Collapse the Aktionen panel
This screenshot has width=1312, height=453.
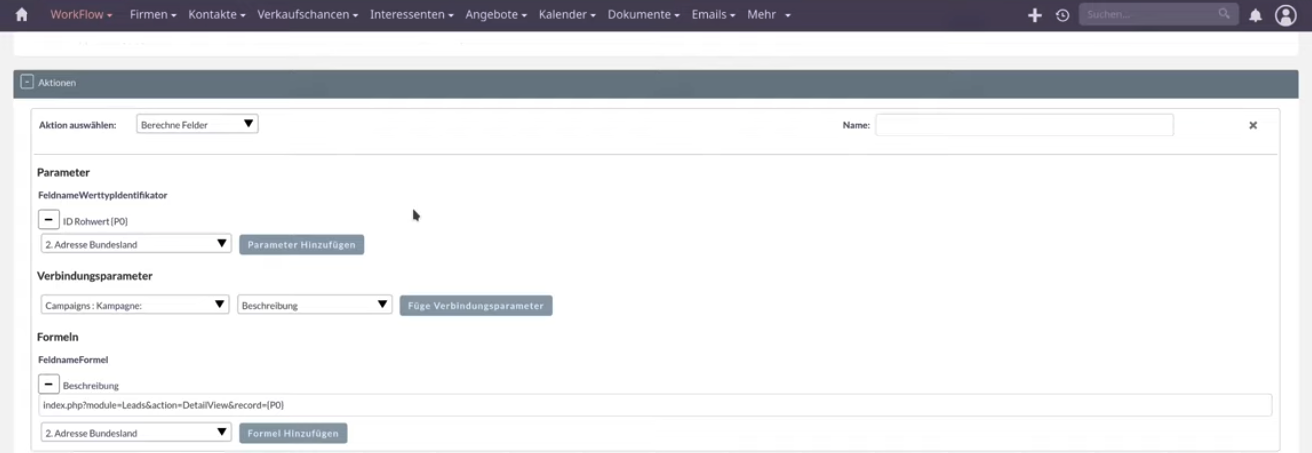[27, 83]
